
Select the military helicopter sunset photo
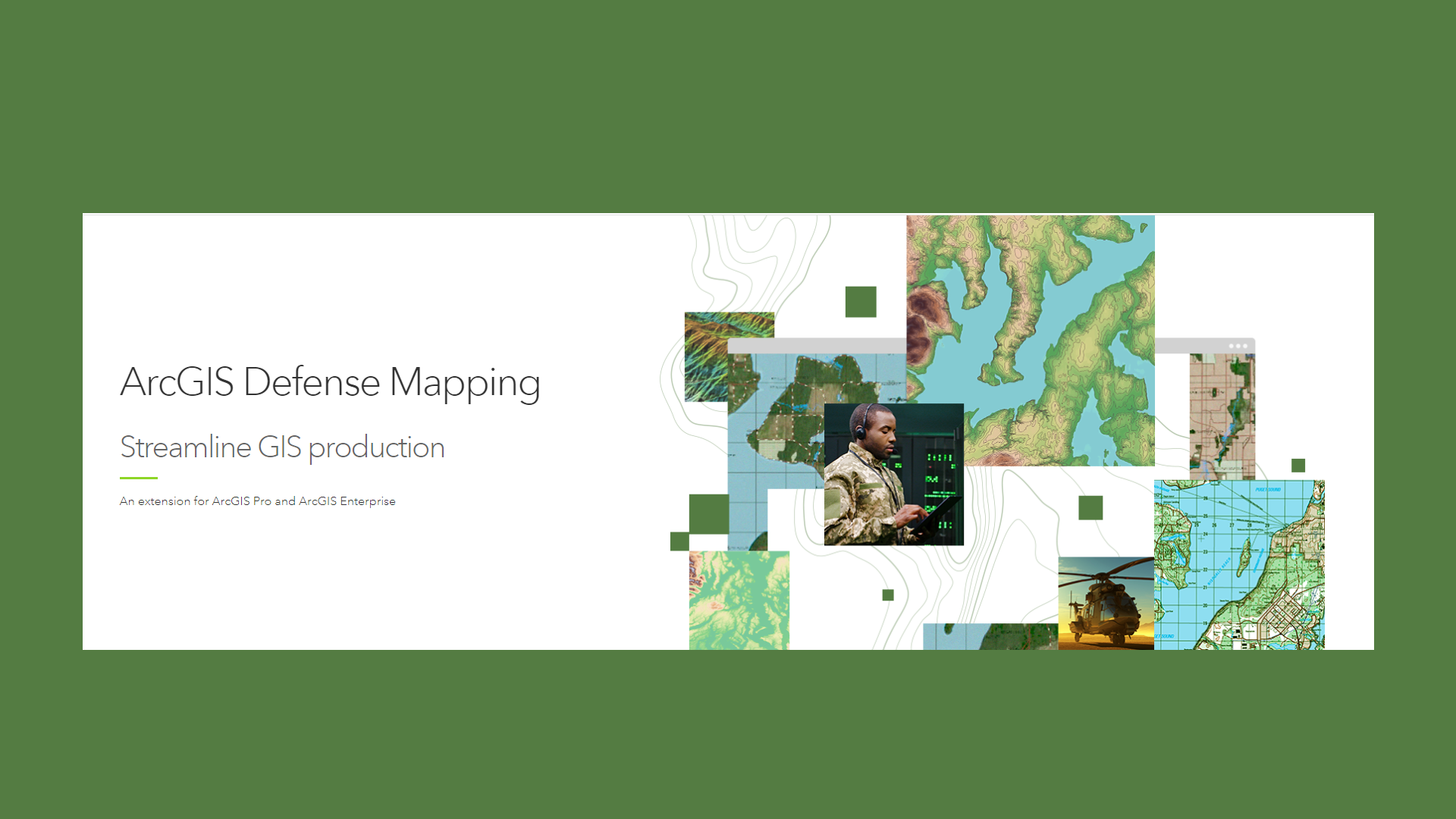(1106, 604)
